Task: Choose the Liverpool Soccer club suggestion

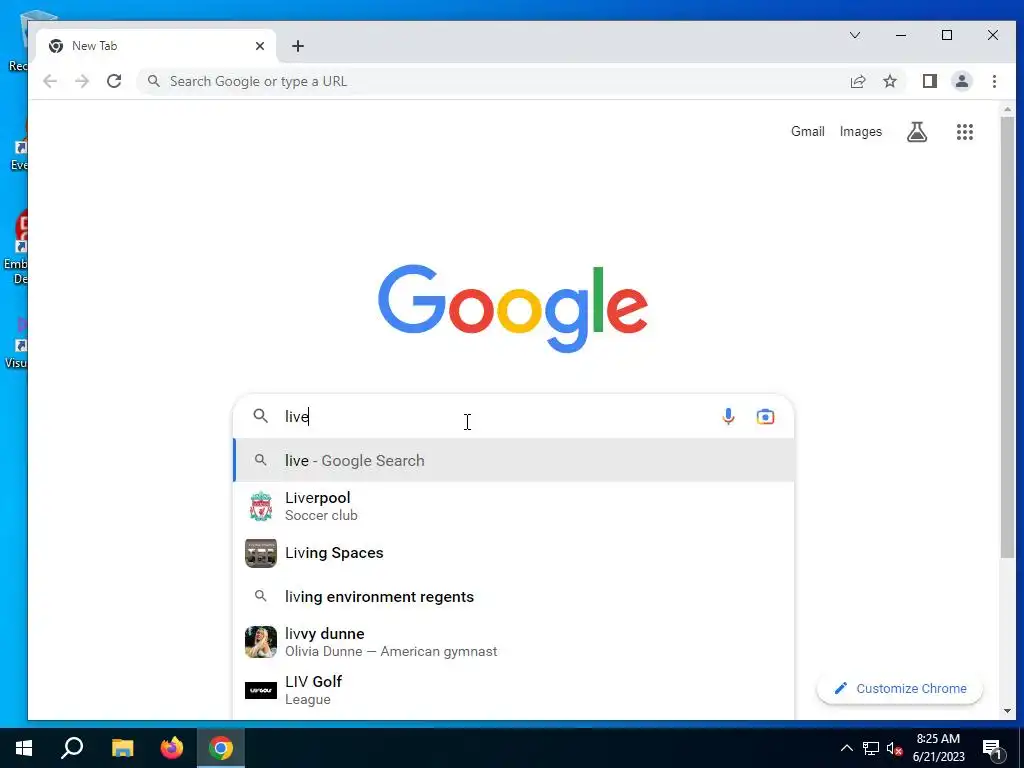Action: click(x=514, y=506)
